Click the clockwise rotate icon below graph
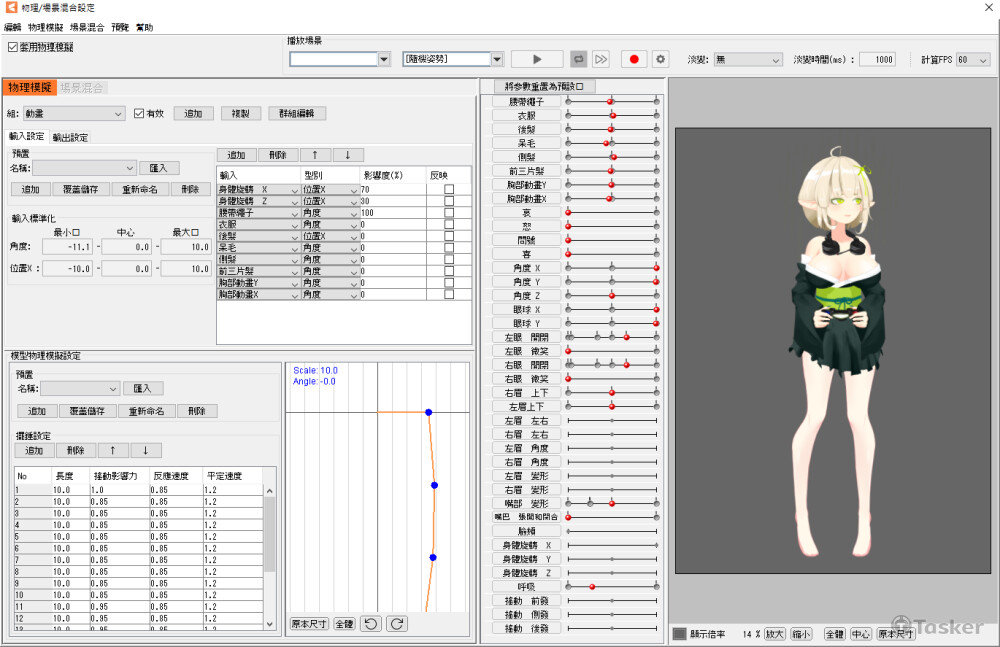Image resolution: width=1000 pixels, height=647 pixels. [x=396, y=623]
